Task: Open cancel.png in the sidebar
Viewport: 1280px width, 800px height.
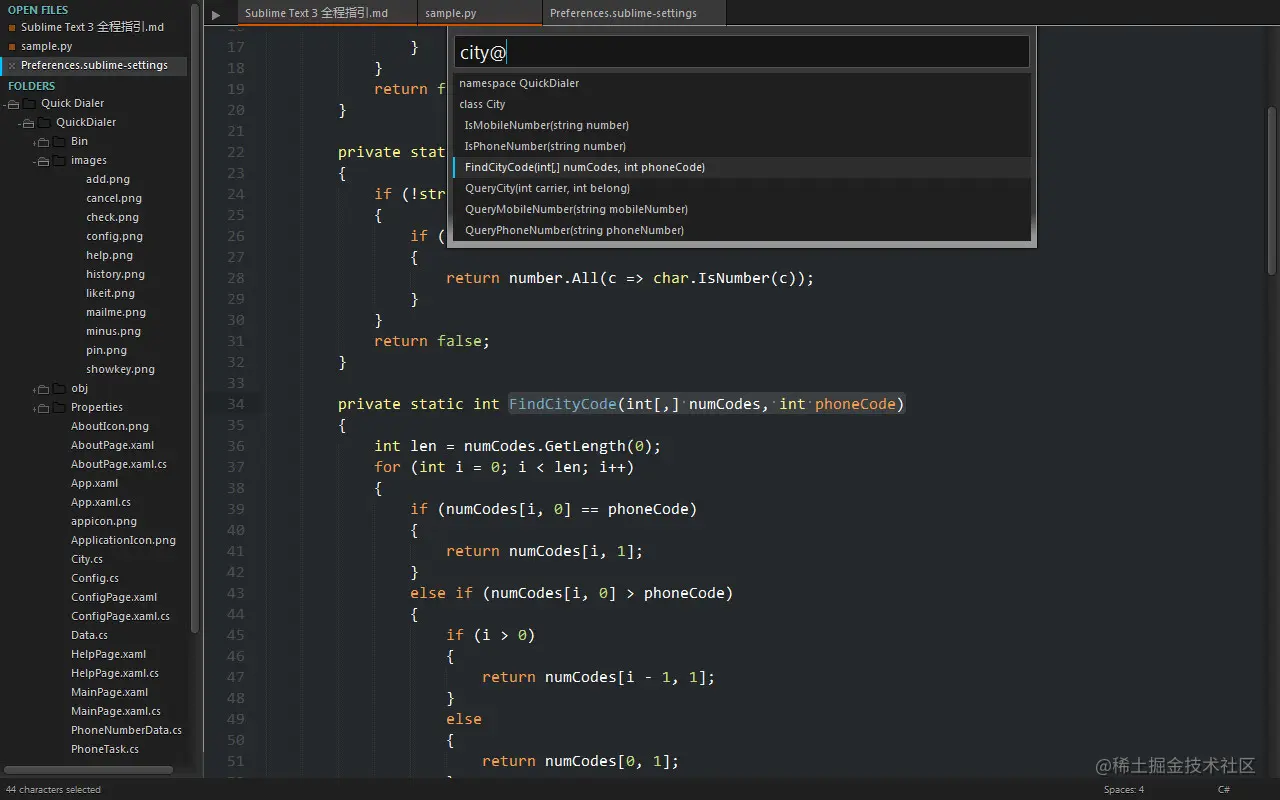Action: pos(114,198)
